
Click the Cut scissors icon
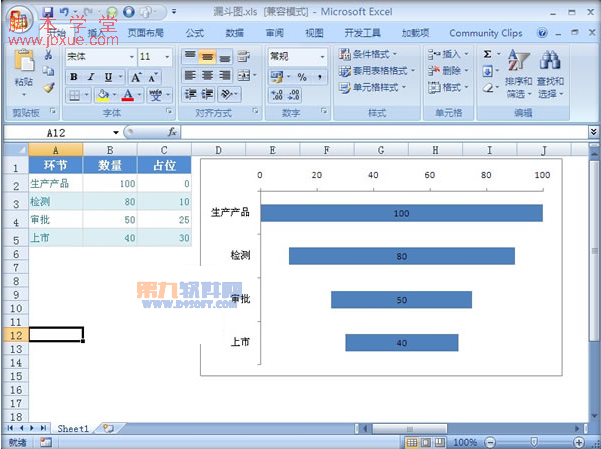[x=48, y=56]
